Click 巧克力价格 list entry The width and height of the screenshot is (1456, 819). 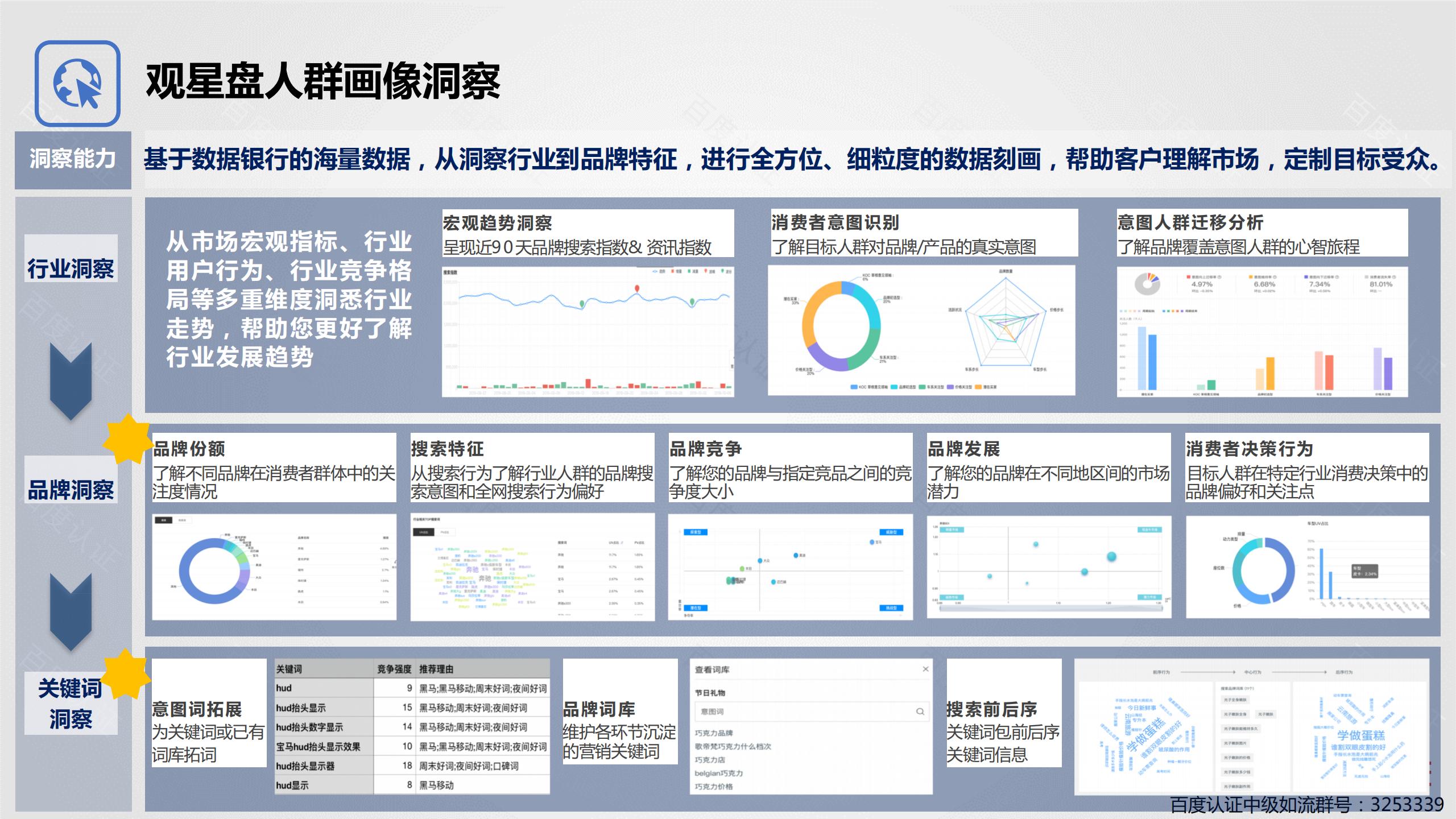click(714, 787)
